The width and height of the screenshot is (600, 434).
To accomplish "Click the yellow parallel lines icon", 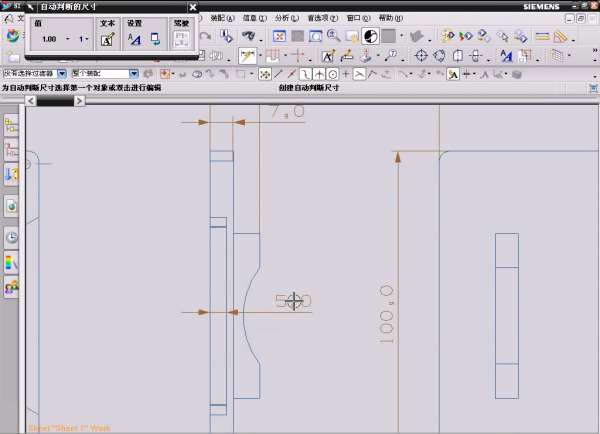I will tap(561, 37).
